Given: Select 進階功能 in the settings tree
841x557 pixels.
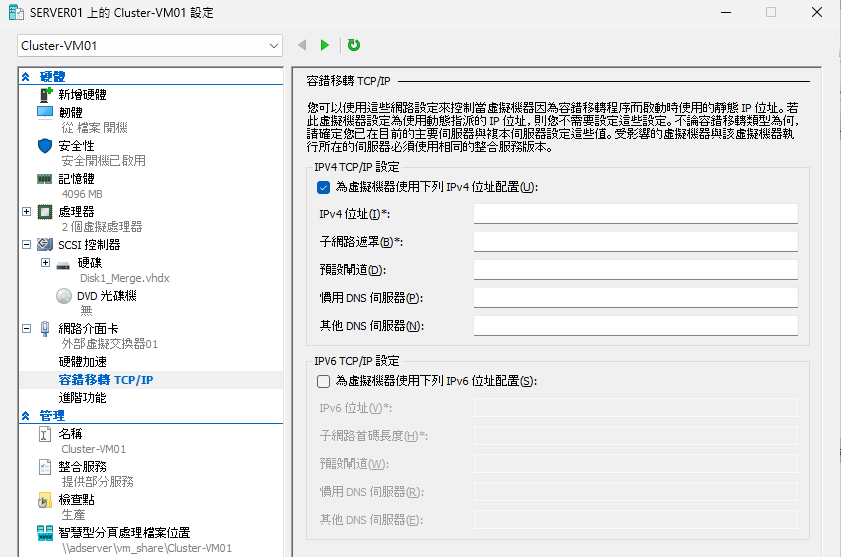Looking at the screenshot, I should tap(82, 397).
